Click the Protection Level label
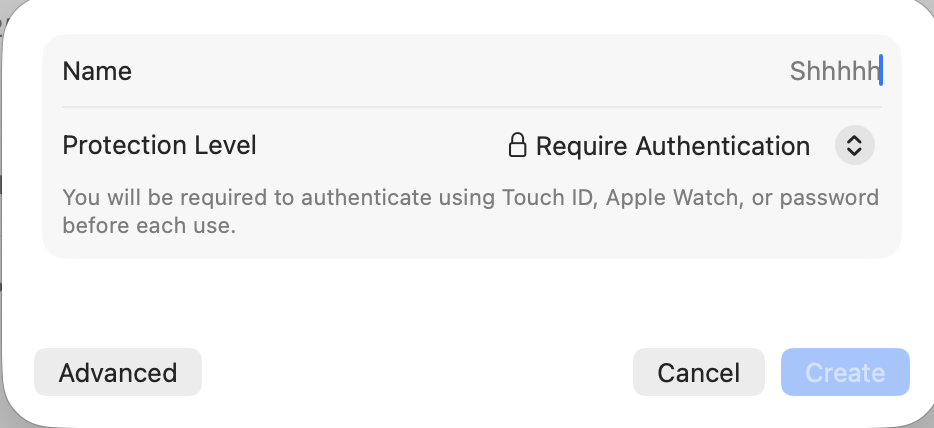 pyautogui.click(x=160, y=145)
